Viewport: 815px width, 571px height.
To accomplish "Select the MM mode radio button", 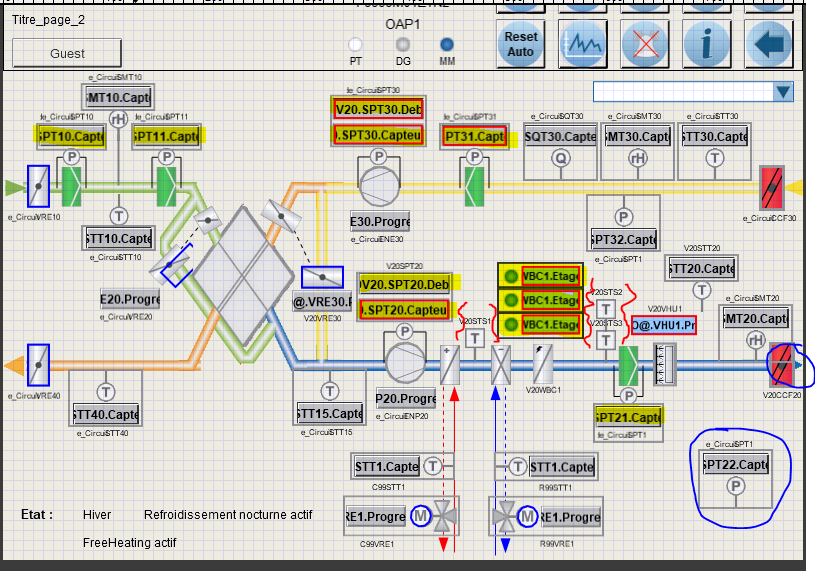I will (x=447, y=44).
